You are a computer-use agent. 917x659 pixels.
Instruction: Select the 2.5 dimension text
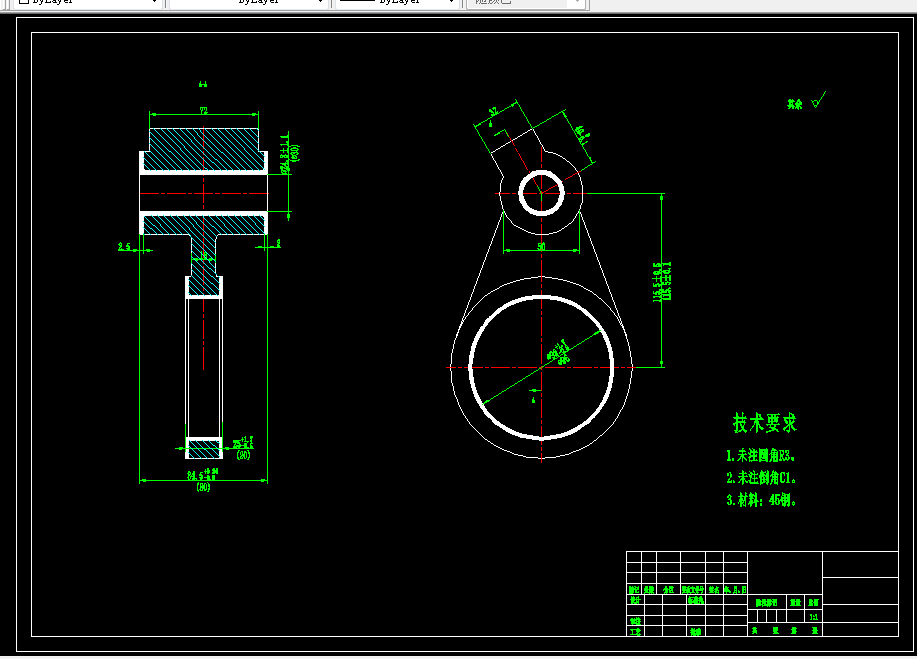pos(124,247)
